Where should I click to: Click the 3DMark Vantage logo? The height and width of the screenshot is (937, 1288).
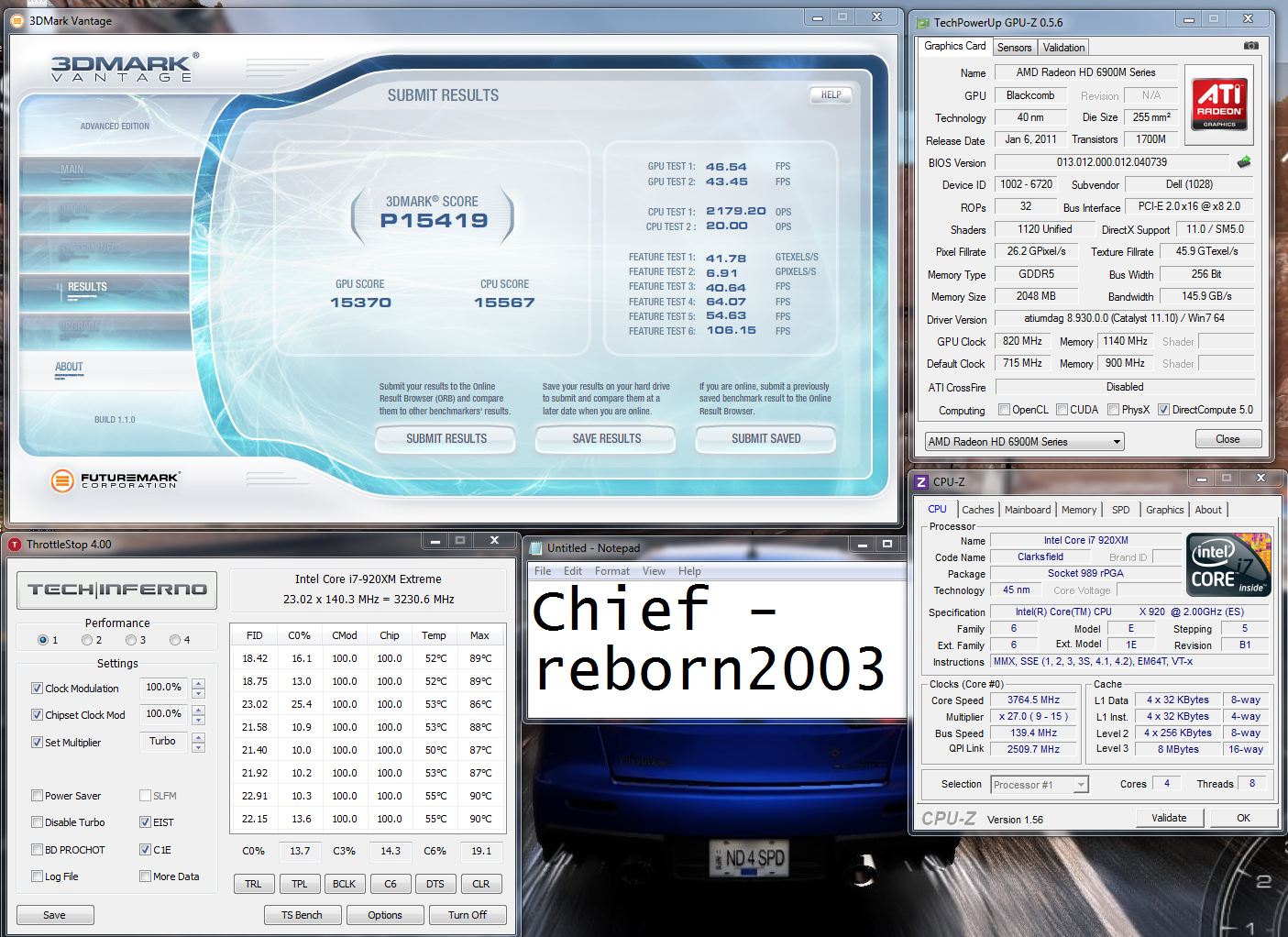124,68
